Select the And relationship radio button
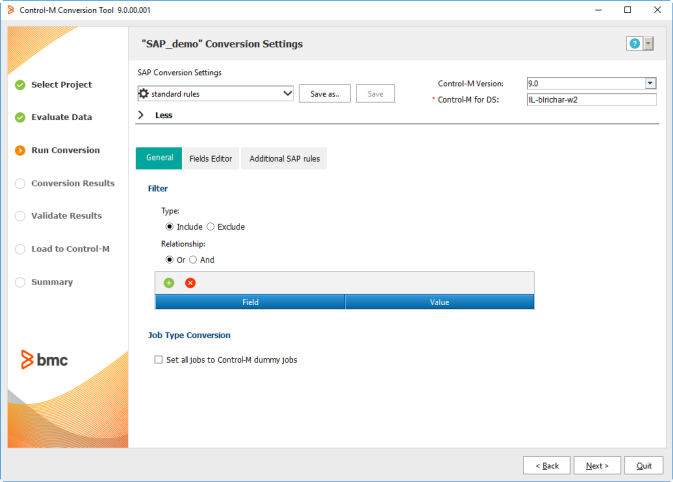The height and width of the screenshot is (482, 673). pyautogui.click(x=193, y=260)
